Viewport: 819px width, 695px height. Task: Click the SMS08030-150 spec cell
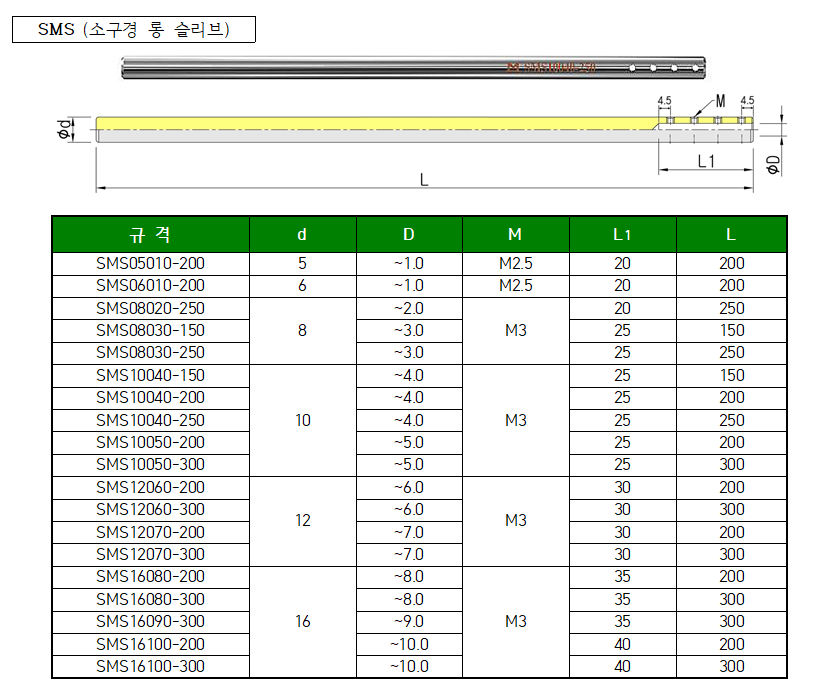click(150, 330)
